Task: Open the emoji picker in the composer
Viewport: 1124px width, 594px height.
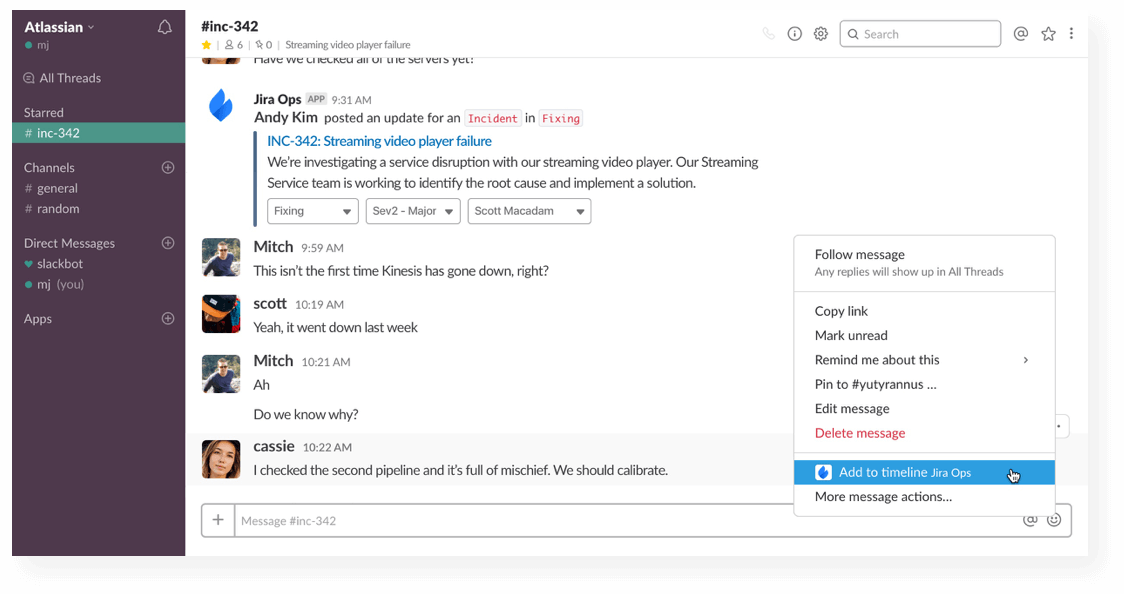Action: coord(1054,519)
